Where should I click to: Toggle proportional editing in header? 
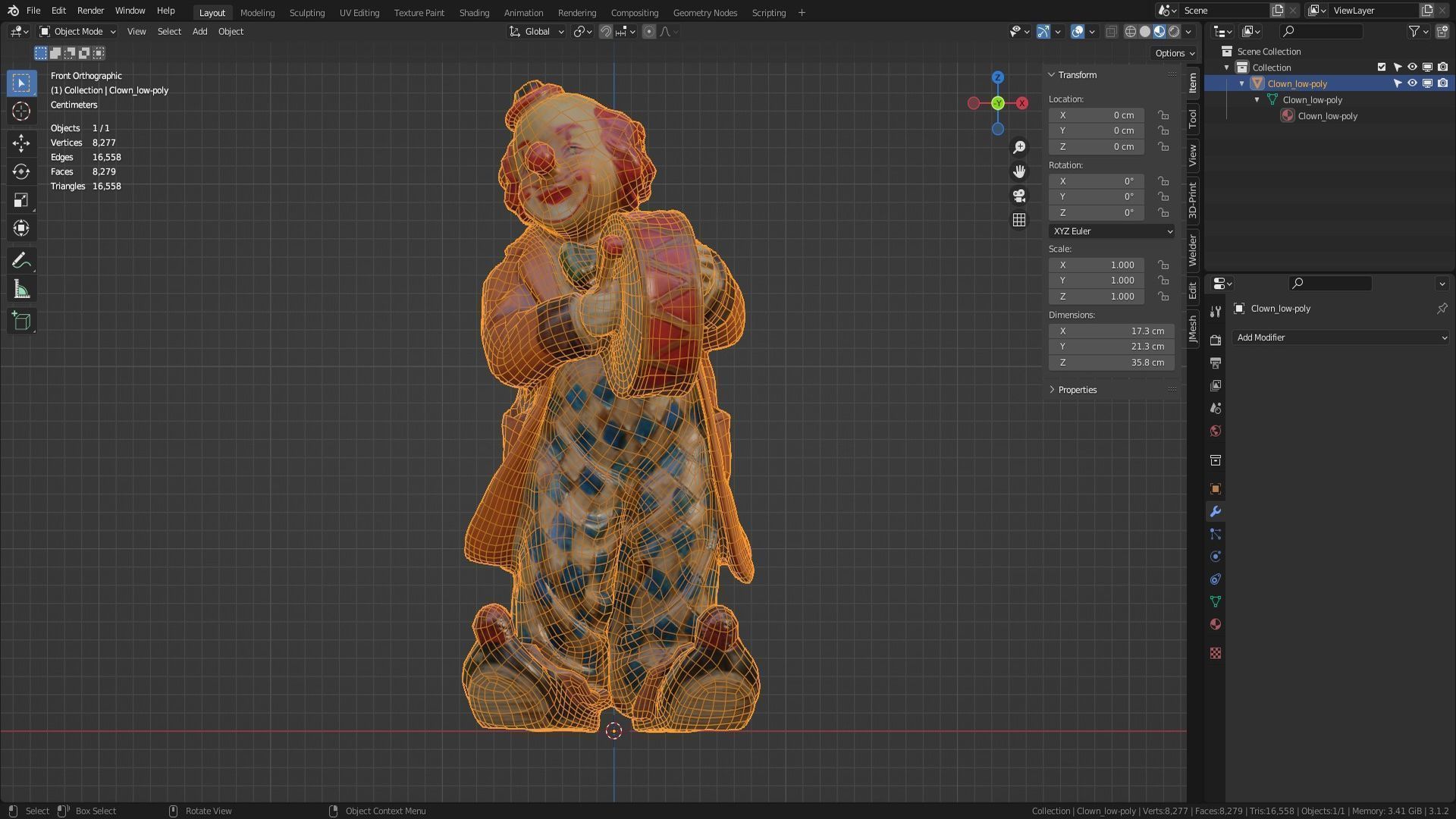[649, 32]
